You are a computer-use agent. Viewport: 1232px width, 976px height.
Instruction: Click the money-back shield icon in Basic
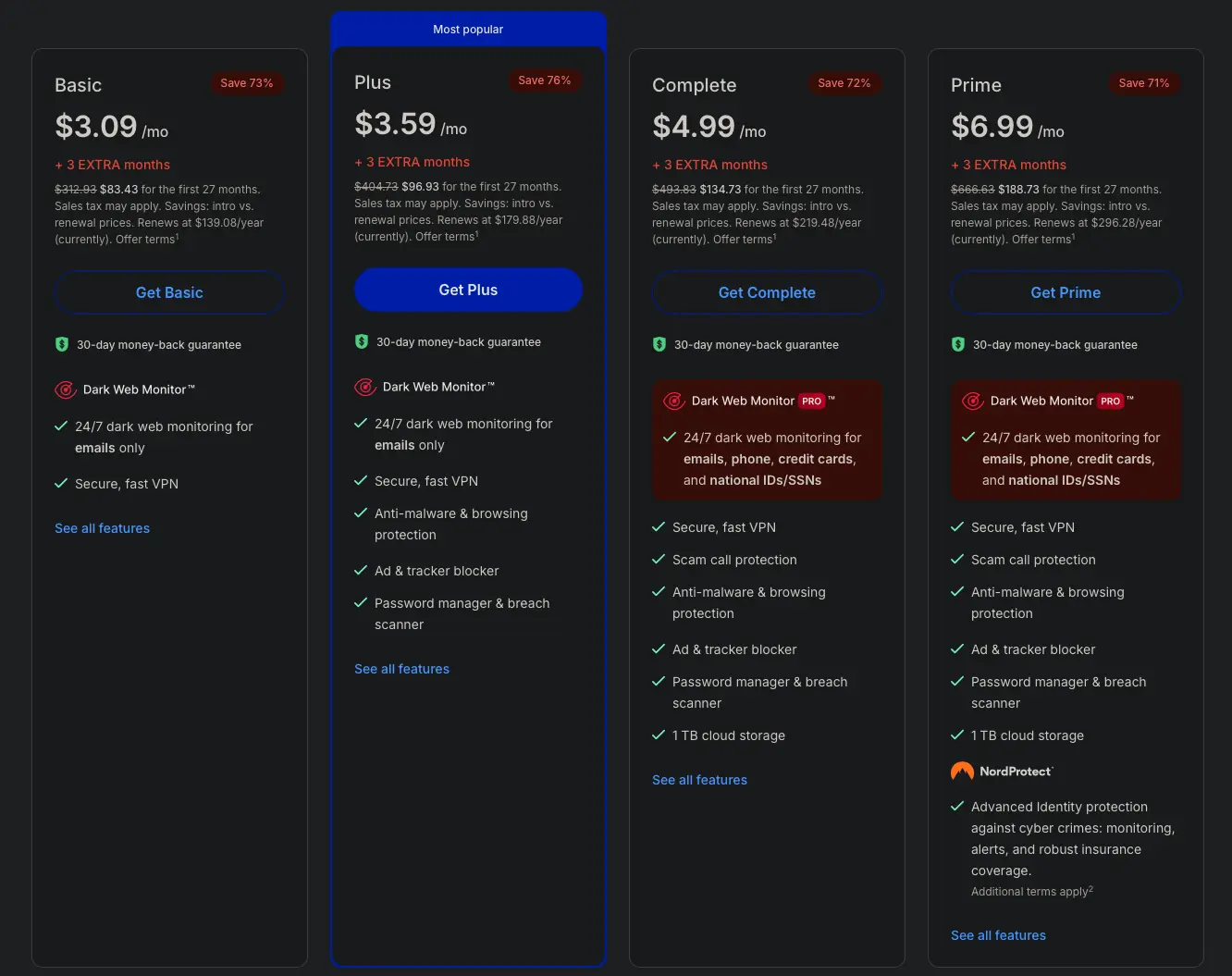pyautogui.click(x=62, y=344)
